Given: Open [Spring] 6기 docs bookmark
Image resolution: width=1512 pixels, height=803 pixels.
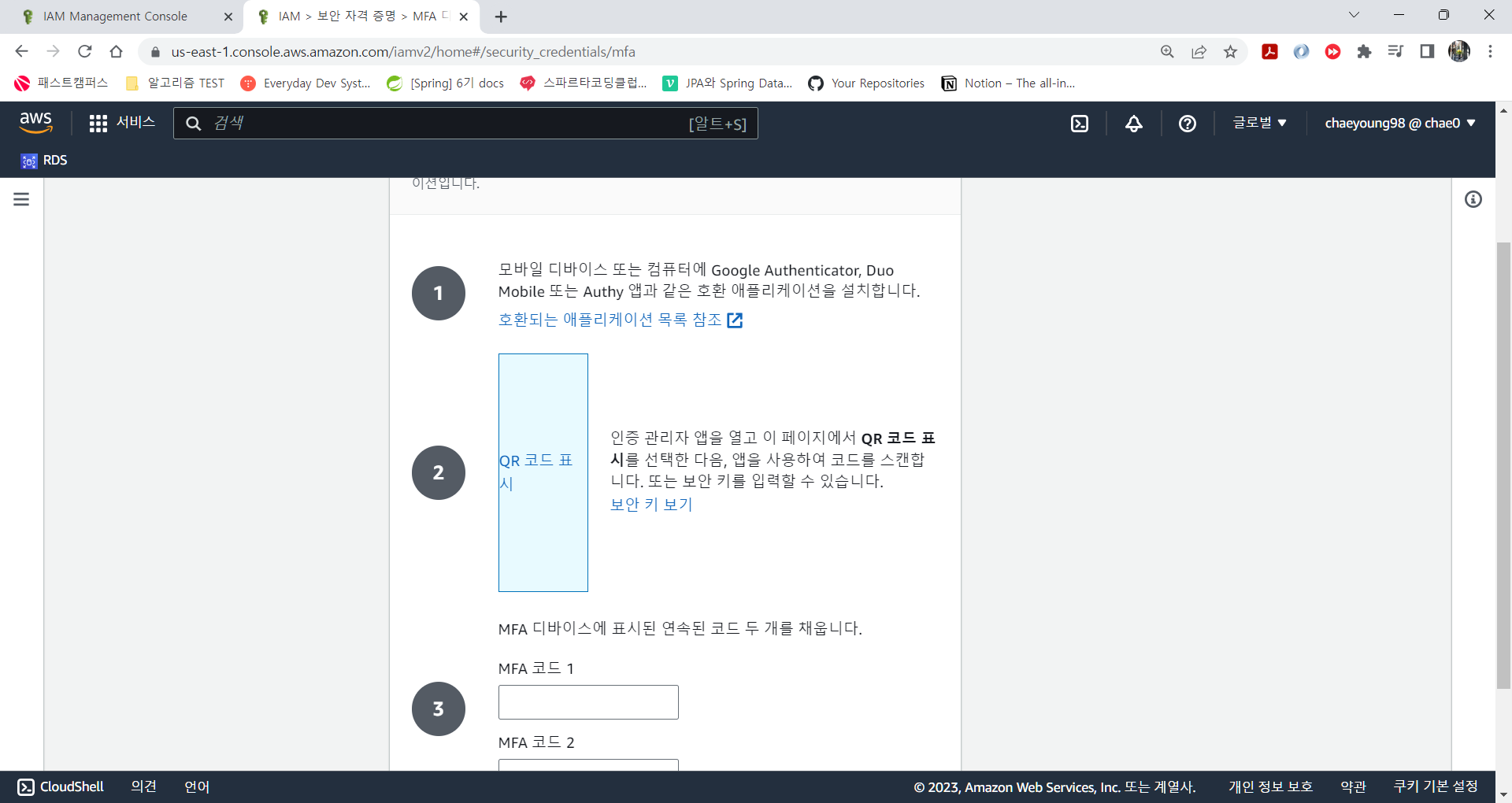Looking at the screenshot, I should click(x=446, y=83).
